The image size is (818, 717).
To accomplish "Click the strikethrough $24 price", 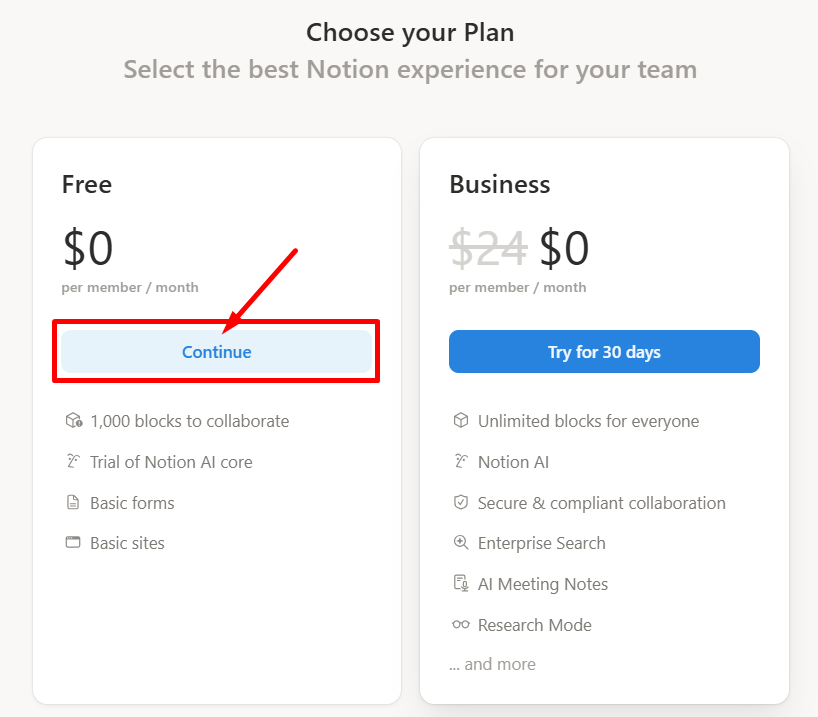I will coord(488,248).
